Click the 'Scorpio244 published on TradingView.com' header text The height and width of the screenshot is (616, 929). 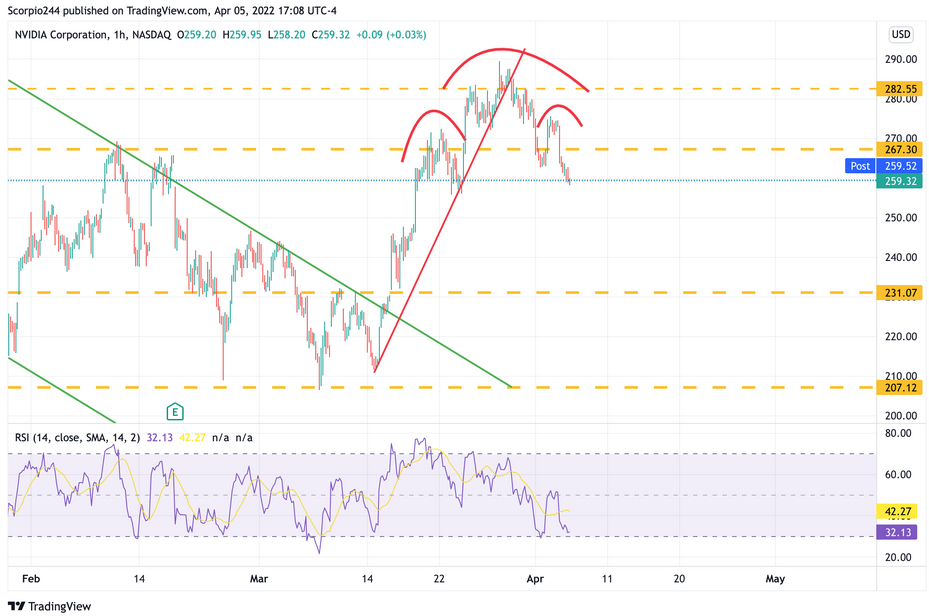(108, 11)
